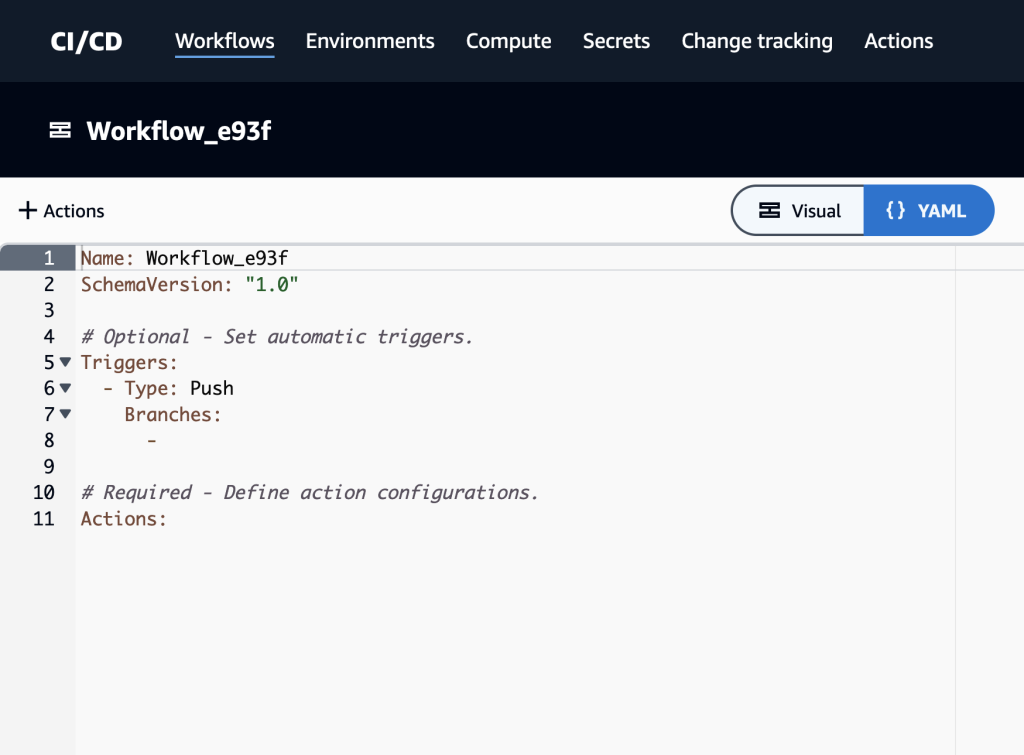Switch to the Compute tab
Viewport: 1024px width, 755px height.
(x=508, y=41)
